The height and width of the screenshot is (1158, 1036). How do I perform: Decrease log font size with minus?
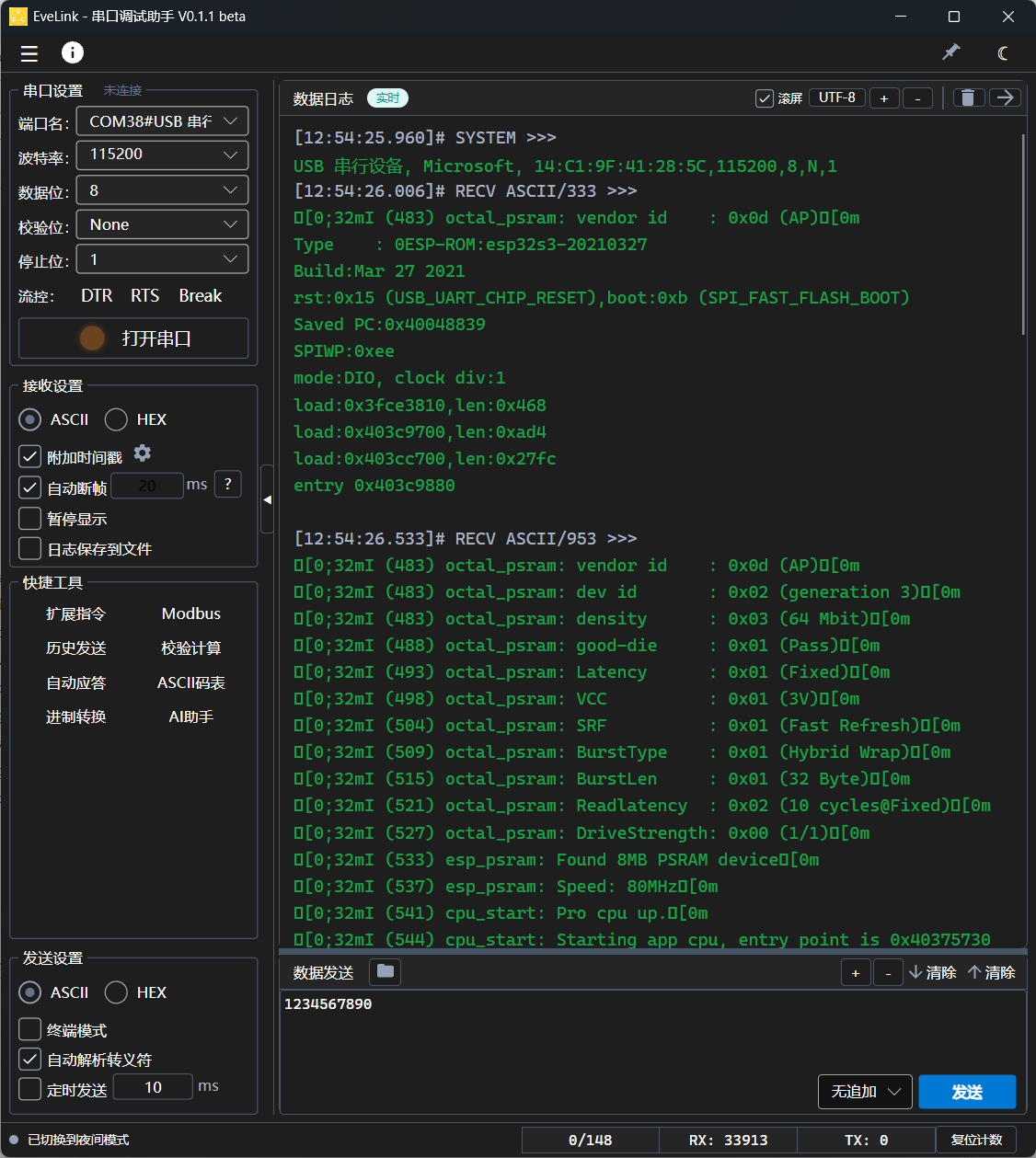[917, 98]
